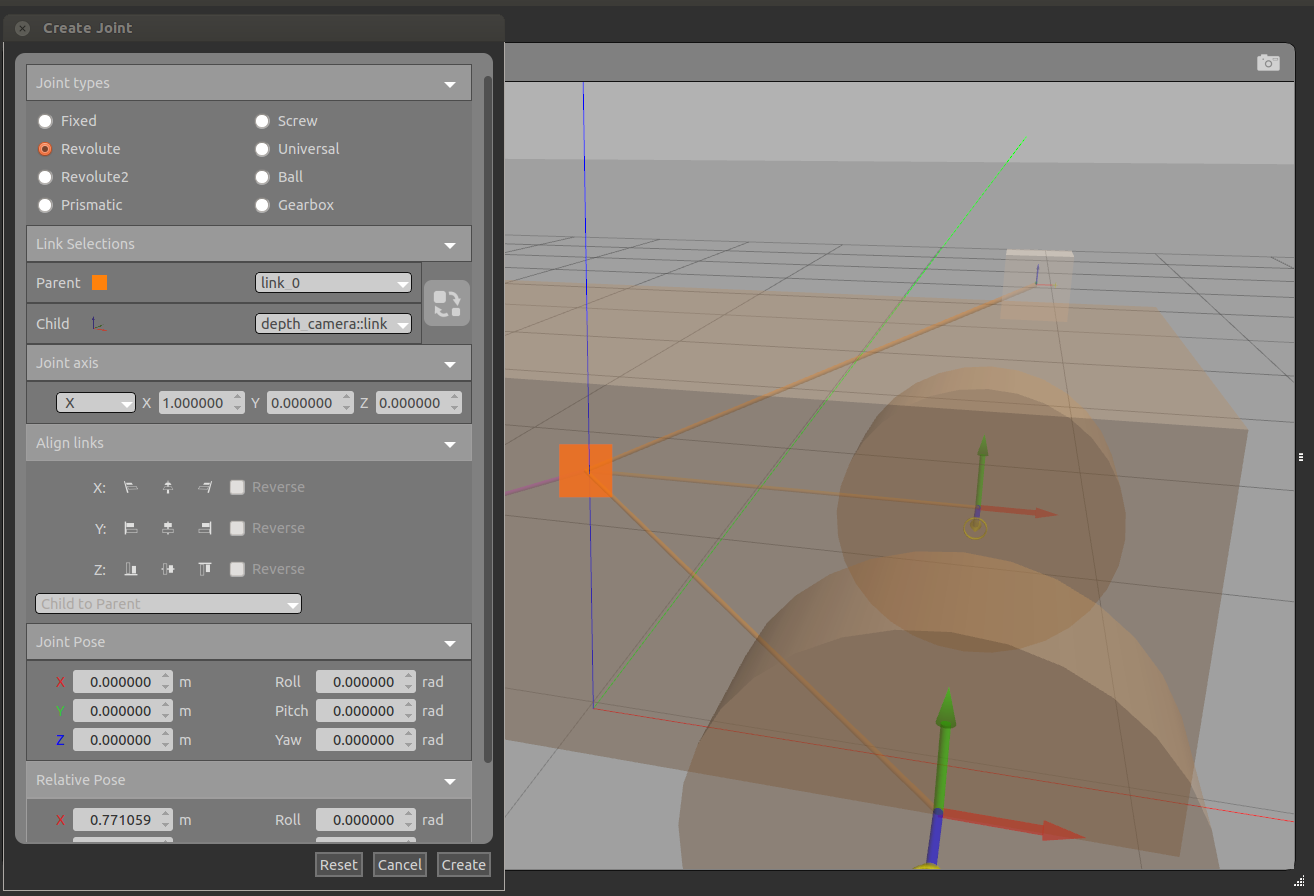
Task: Click the Joint axis Y value field
Action: (x=309, y=403)
